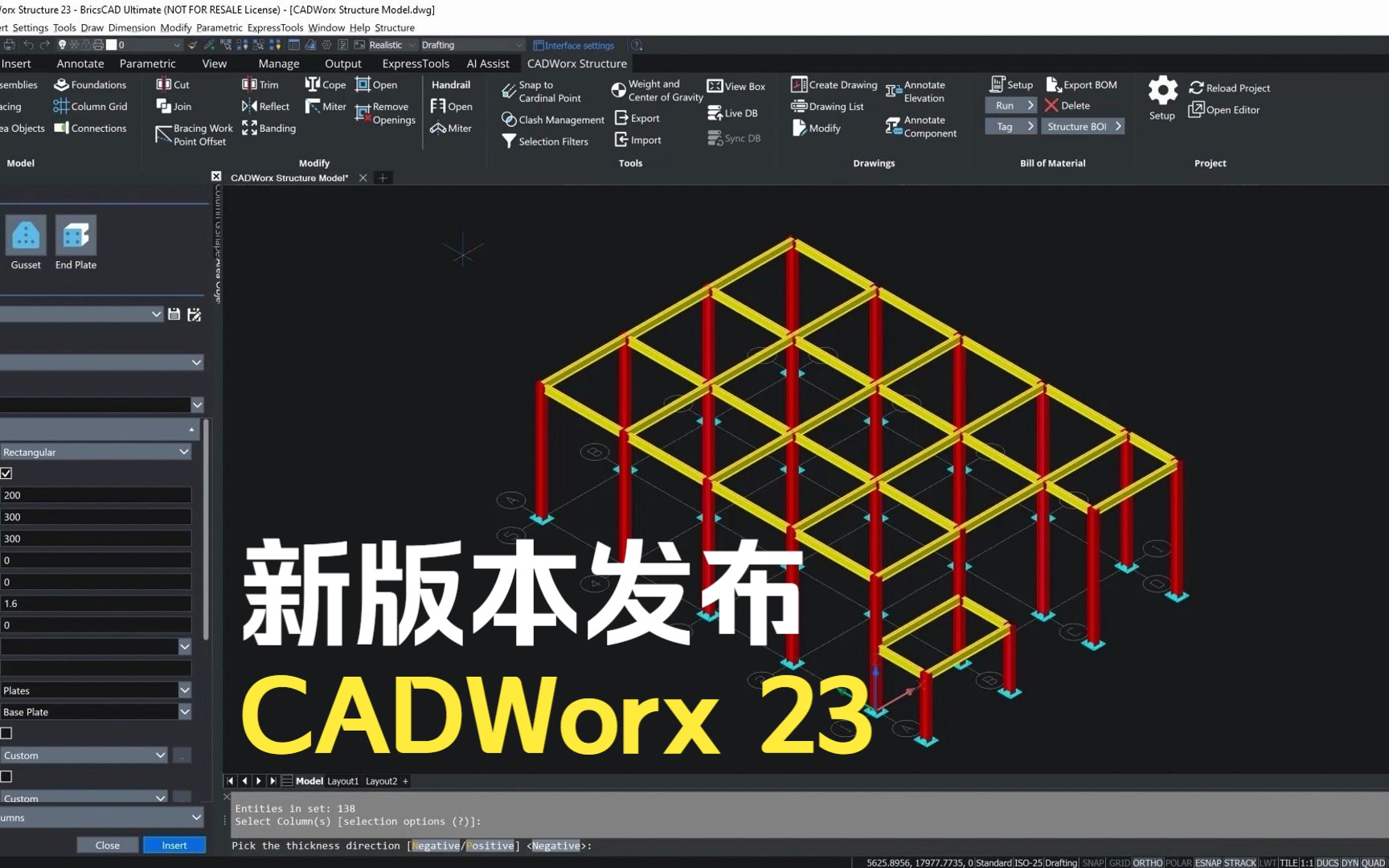The width and height of the screenshot is (1389, 868).
Task: Open the Plates dropdown
Action: click(x=96, y=690)
